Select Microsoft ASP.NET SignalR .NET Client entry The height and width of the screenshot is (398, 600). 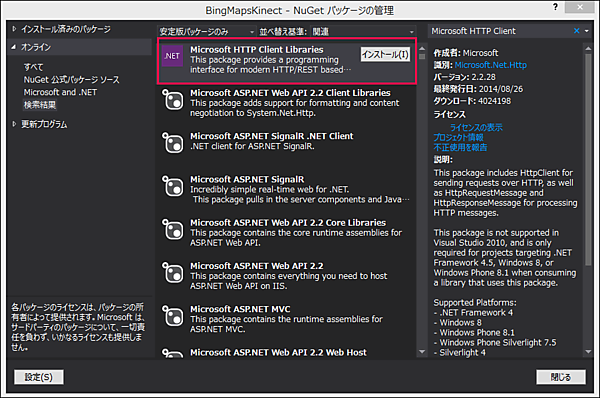click(272, 136)
